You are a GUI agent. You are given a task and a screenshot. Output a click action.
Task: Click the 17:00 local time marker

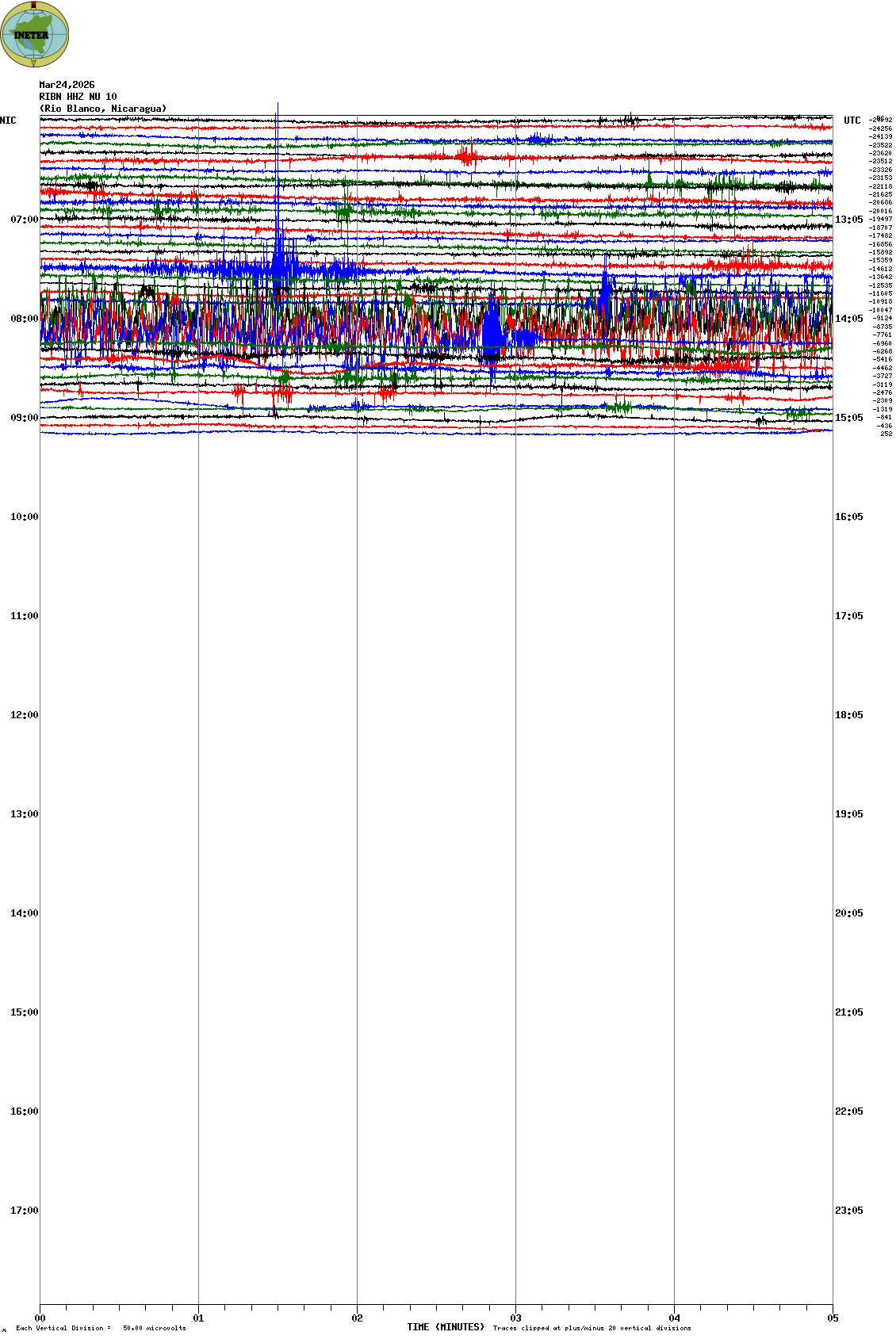(24, 1211)
